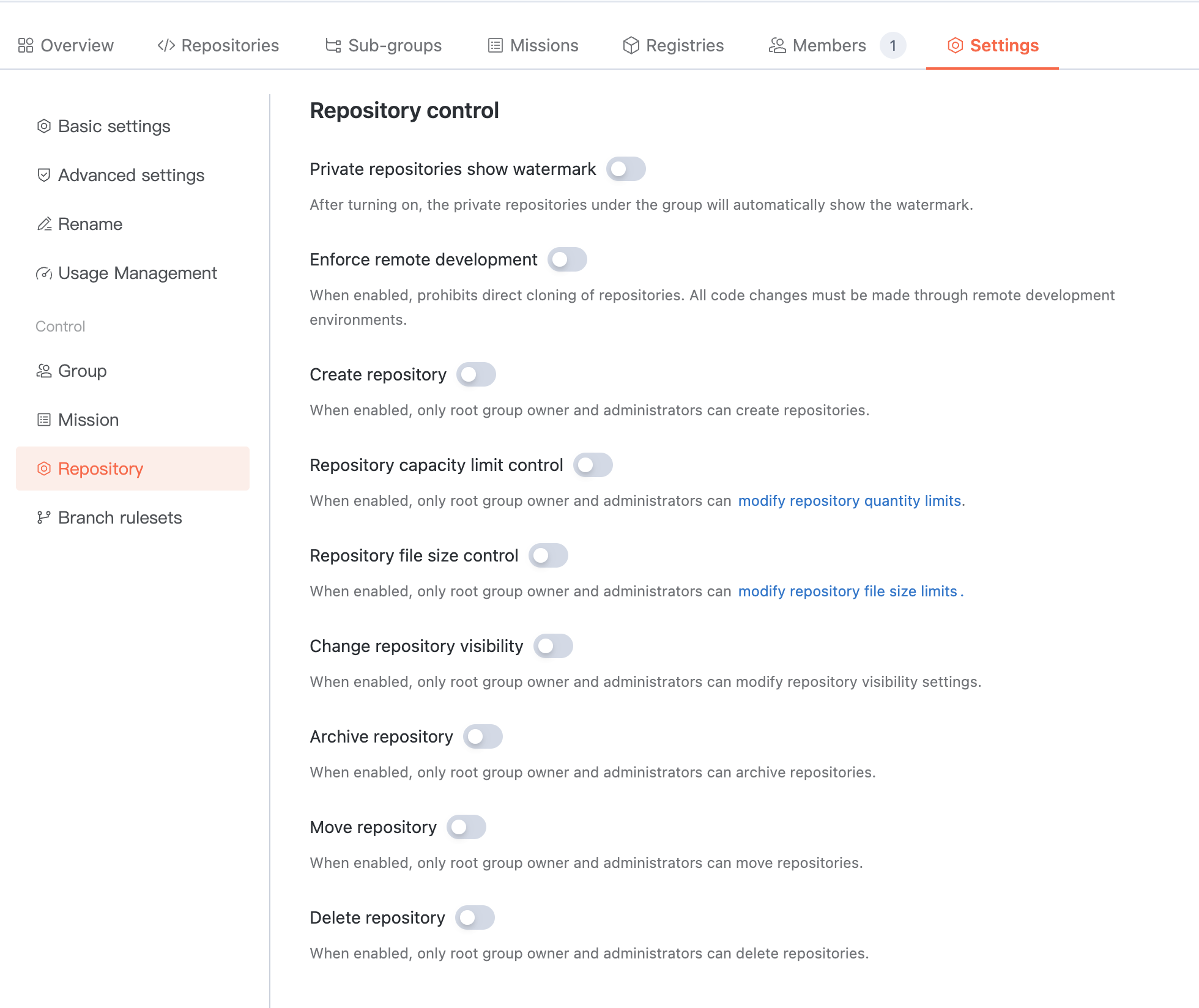The image size is (1199, 1008).
Task: Switch to the Members tab
Action: point(829,45)
